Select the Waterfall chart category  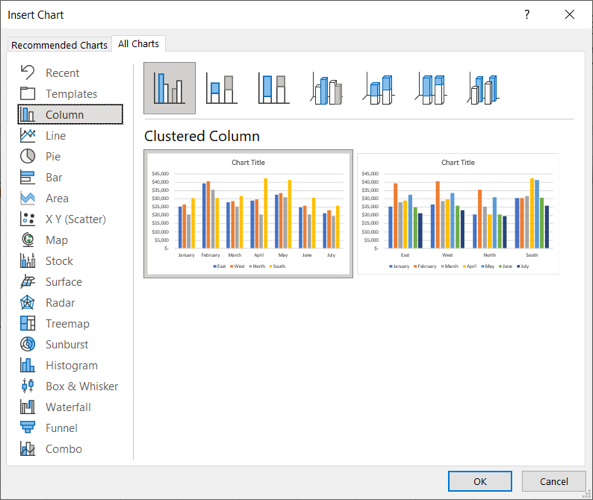click(70, 407)
